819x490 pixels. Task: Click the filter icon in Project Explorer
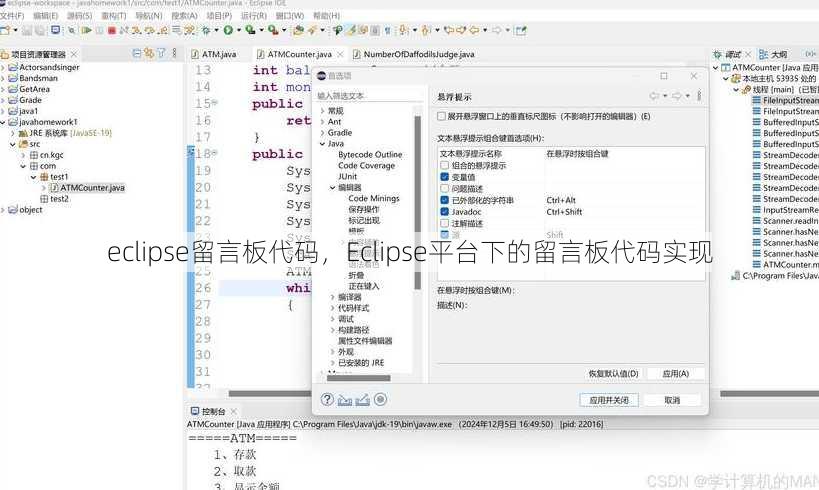point(161,53)
